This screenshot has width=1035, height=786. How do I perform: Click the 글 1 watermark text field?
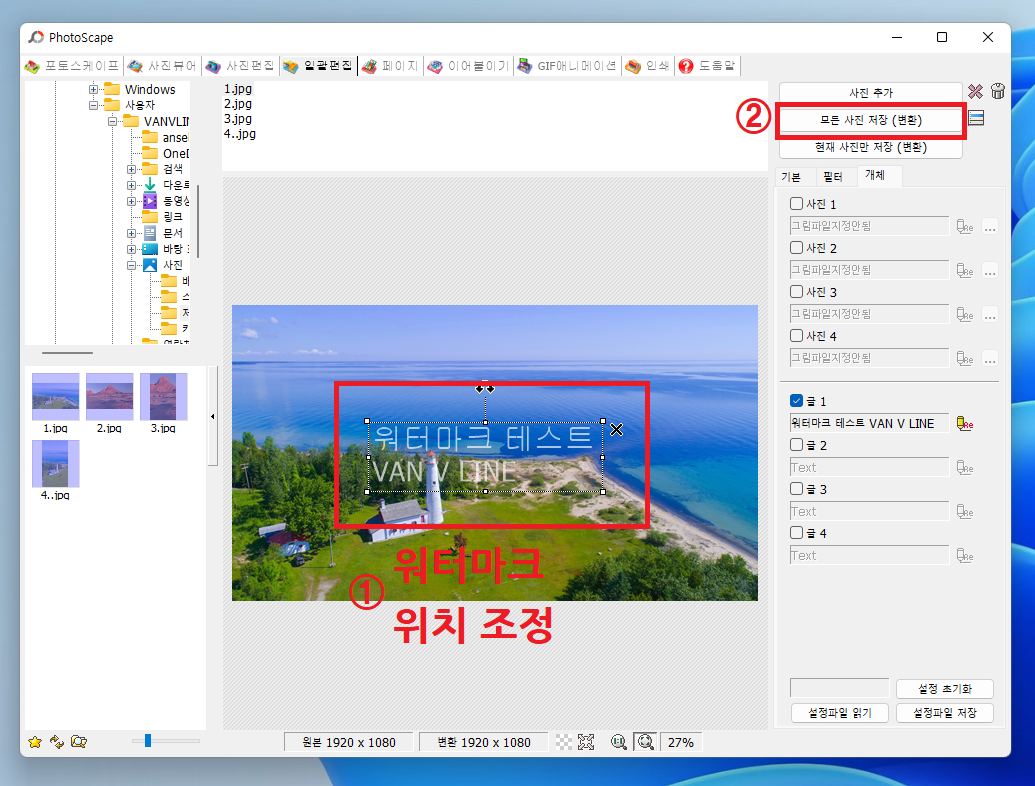point(869,423)
